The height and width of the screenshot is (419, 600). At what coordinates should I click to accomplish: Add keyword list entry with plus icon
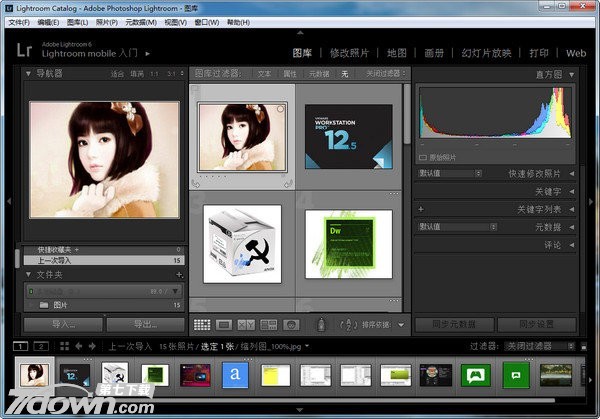[x=421, y=209]
